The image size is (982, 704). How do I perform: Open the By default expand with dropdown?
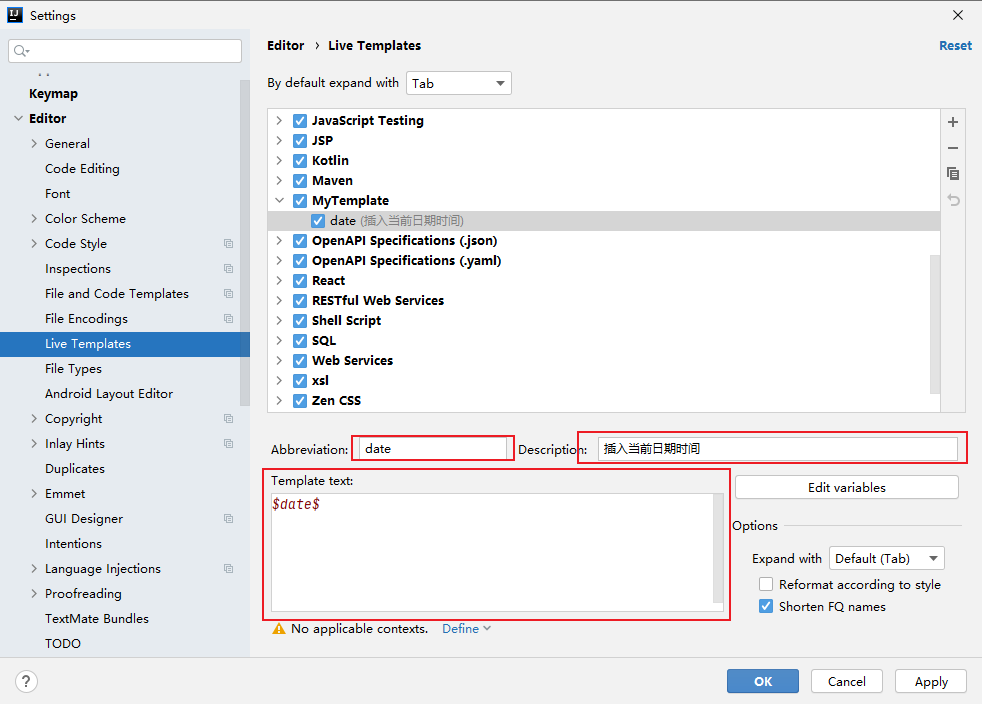[458, 83]
